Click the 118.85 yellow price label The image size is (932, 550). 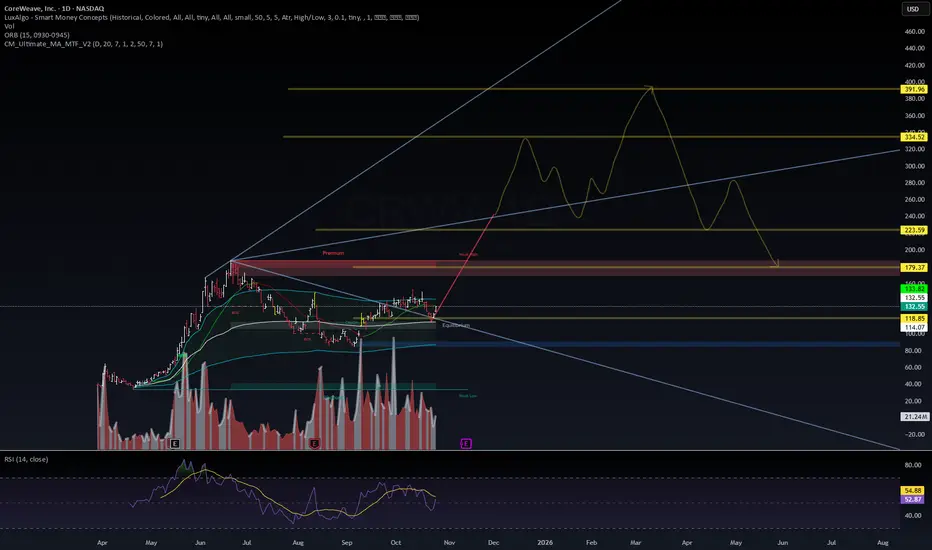tap(914, 319)
